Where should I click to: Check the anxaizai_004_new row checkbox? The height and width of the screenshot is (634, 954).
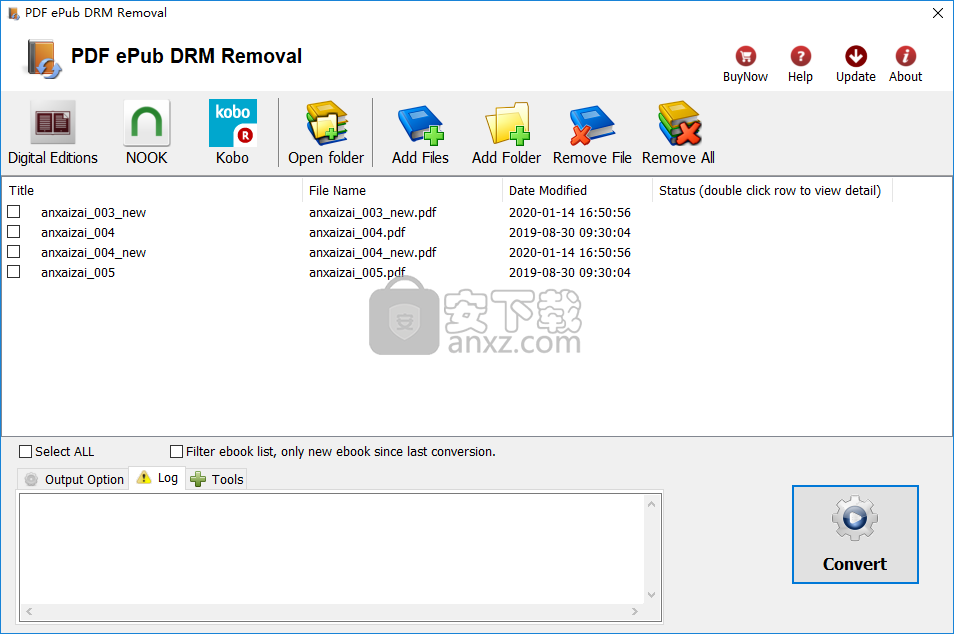coord(13,252)
